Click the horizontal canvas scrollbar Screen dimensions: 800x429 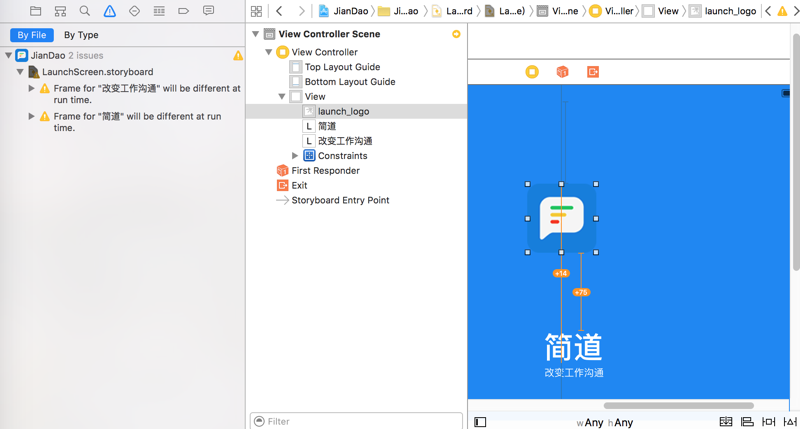[x=679, y=406]
